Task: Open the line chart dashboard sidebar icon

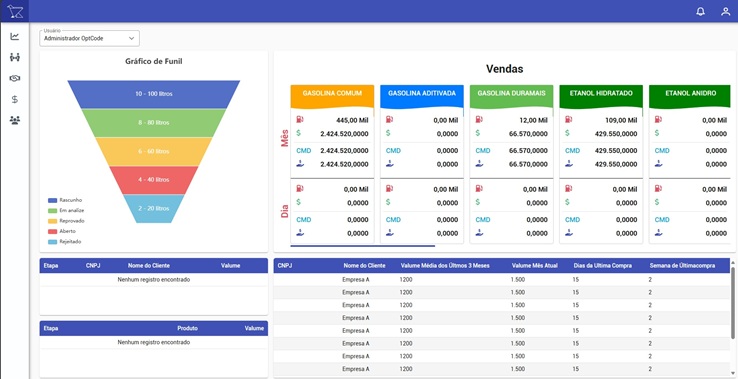Action: [x=15, y=36]
